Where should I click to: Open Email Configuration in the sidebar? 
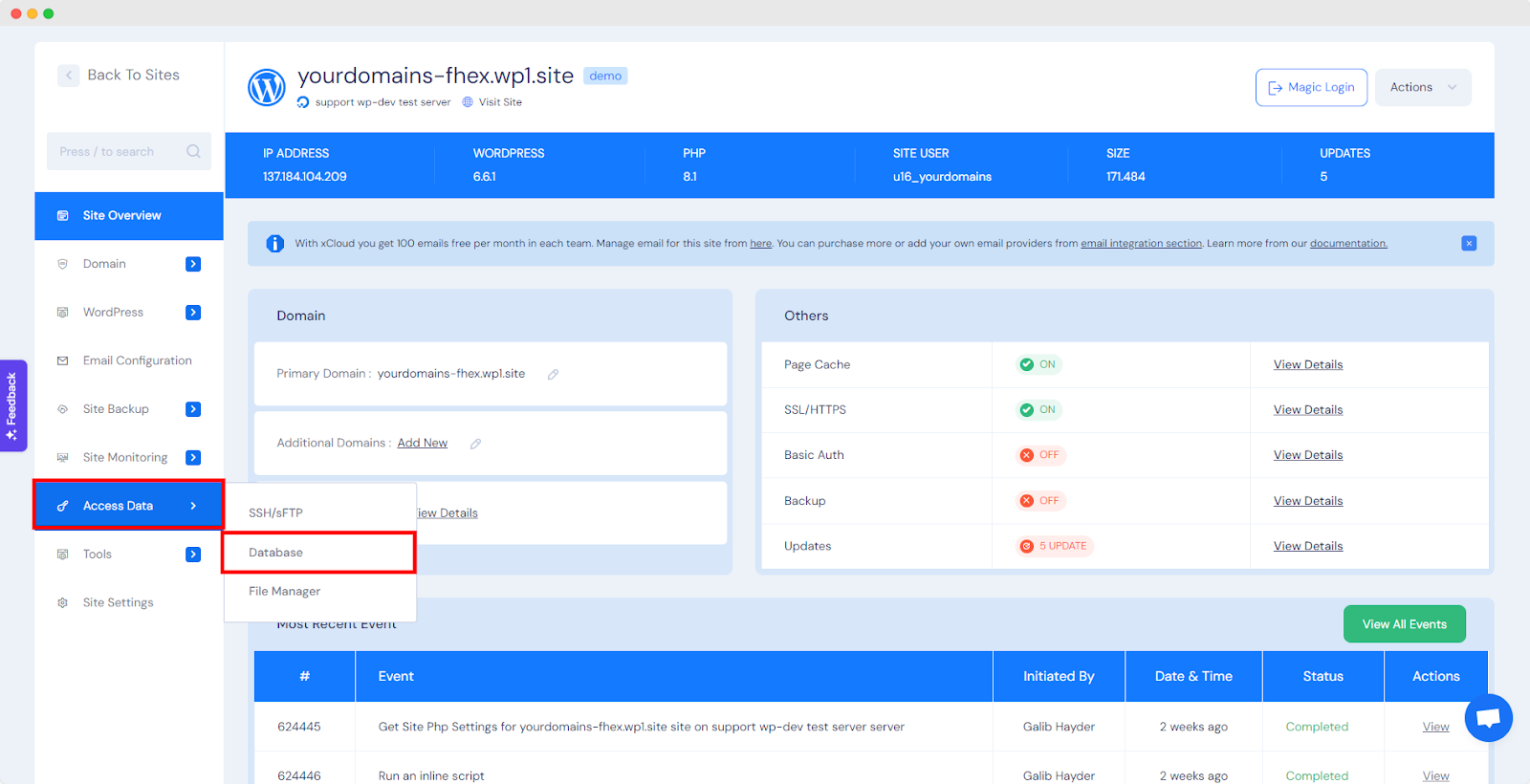129,360
